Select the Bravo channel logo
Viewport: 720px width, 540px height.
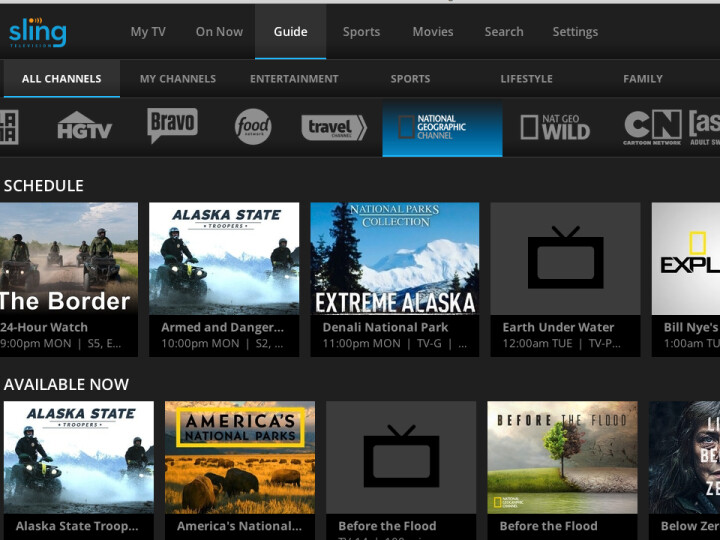click(x=172, y=125)
